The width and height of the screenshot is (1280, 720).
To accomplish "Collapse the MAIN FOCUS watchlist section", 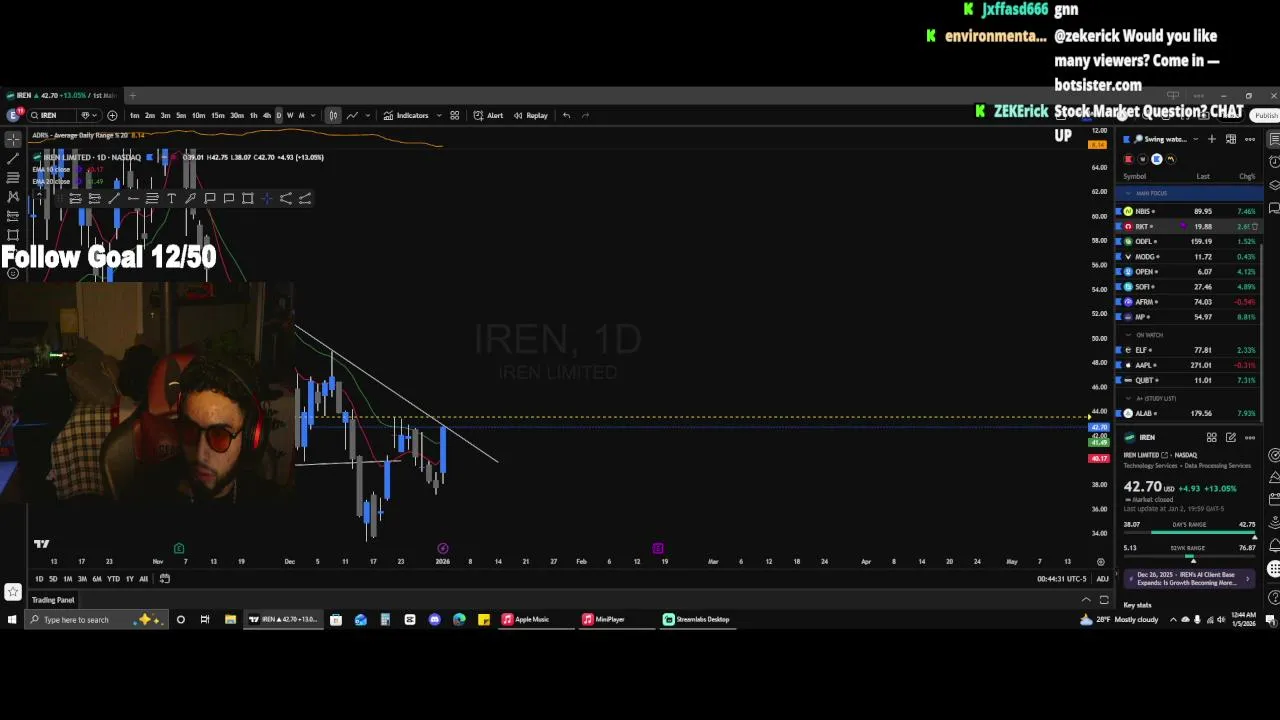I will 1129,193.
